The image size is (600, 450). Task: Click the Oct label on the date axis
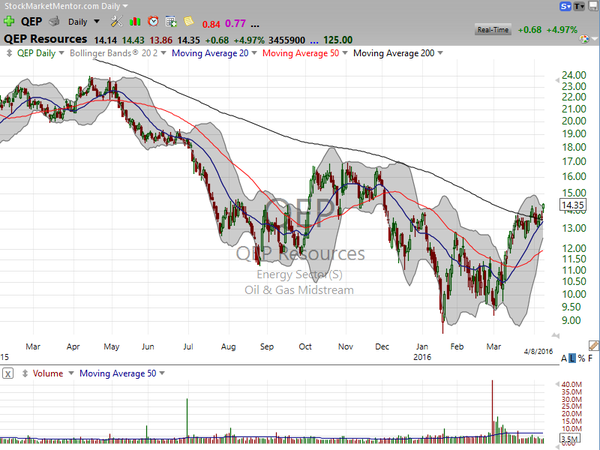point(305,347)
